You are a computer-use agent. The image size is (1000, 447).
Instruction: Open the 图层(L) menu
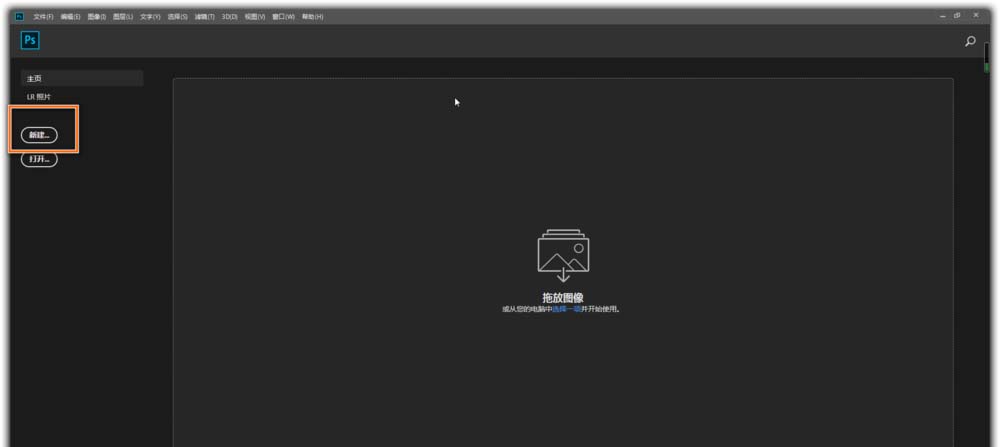(x=122, y=17)
